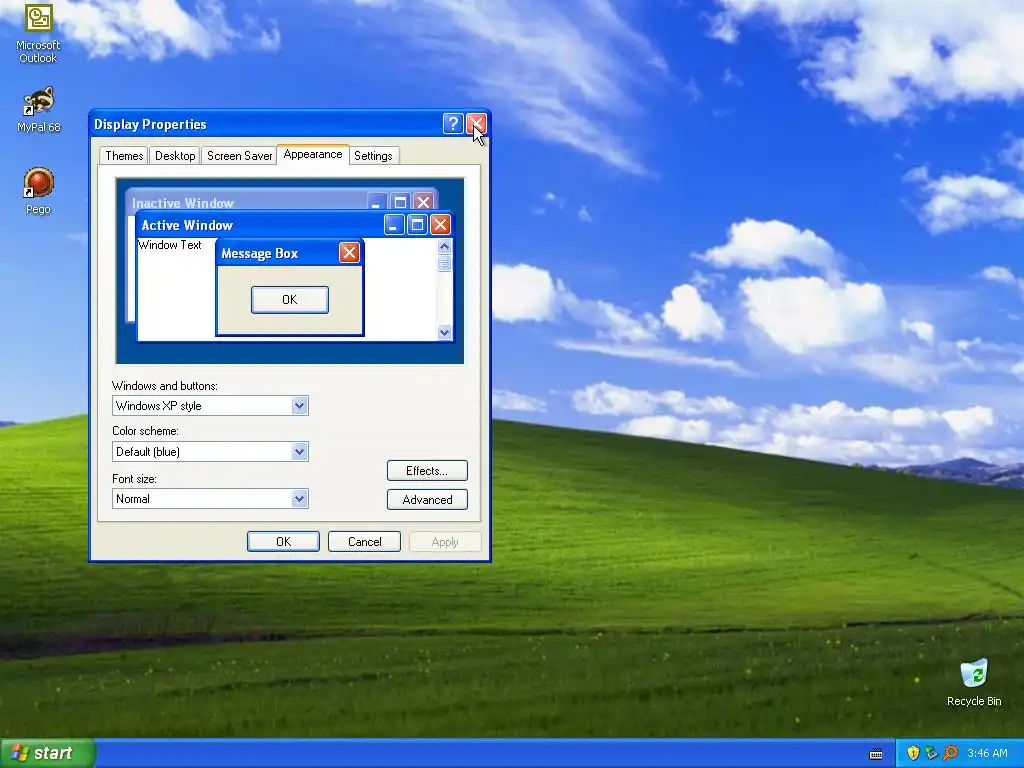Screen dimensions: 1024x768
Task: Switch to the Screen Saver tab
Action: tap(239, 155)
